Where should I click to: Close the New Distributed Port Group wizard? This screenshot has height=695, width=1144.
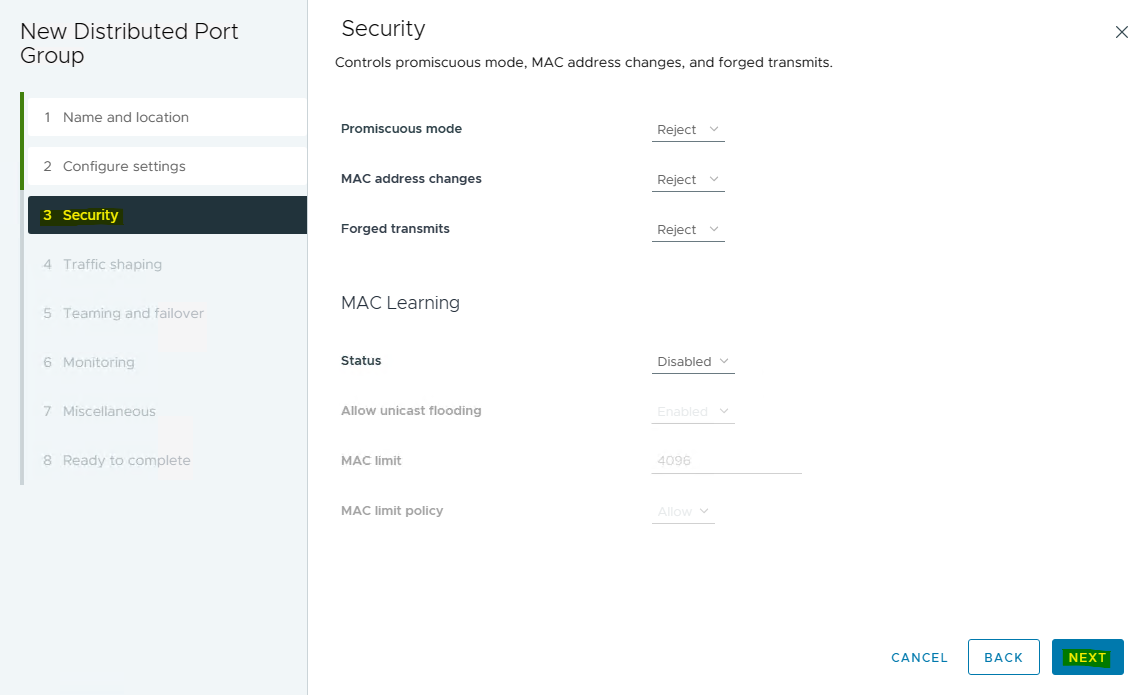pos(1121,32)
